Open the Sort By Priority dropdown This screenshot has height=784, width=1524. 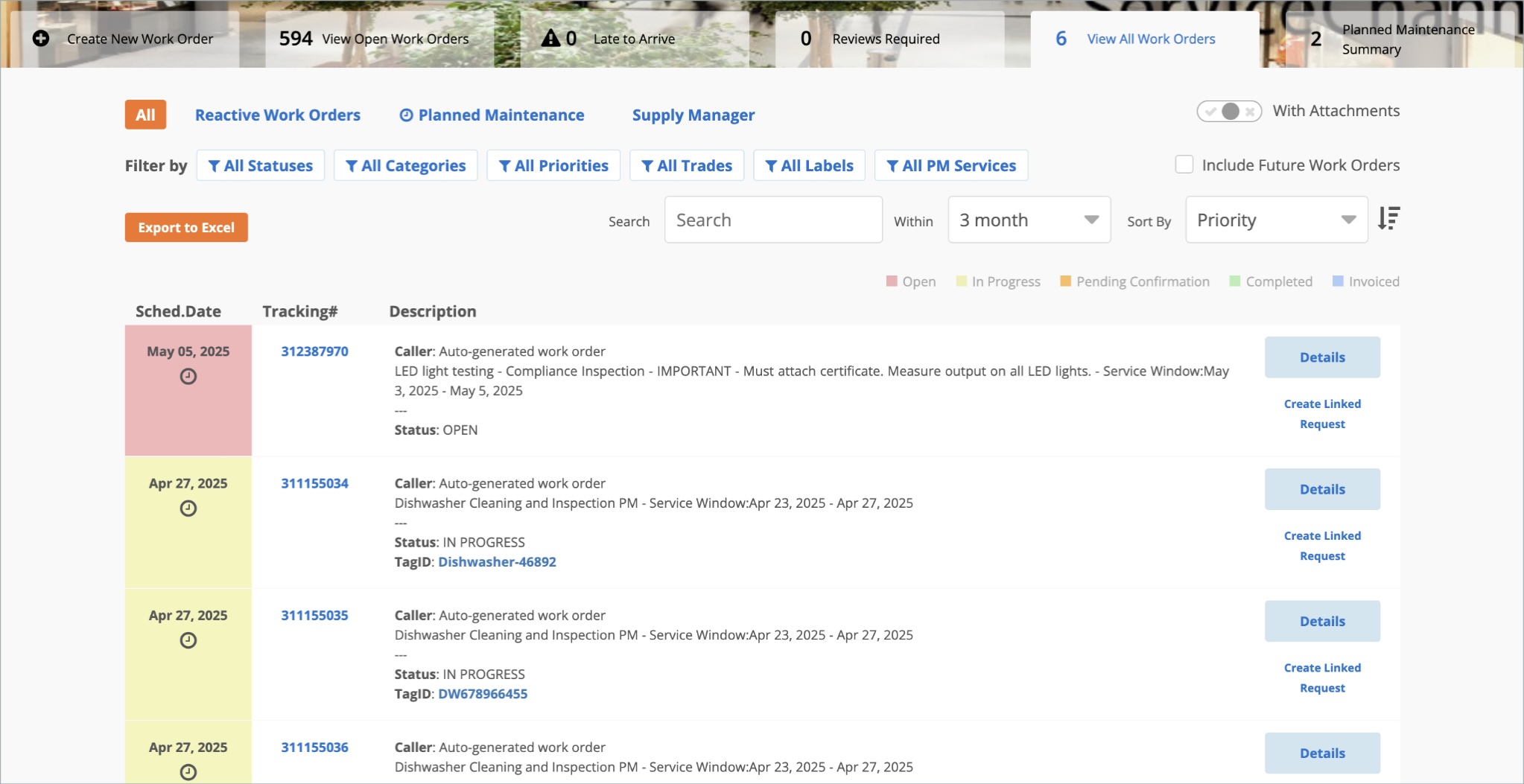[1275, 219]
